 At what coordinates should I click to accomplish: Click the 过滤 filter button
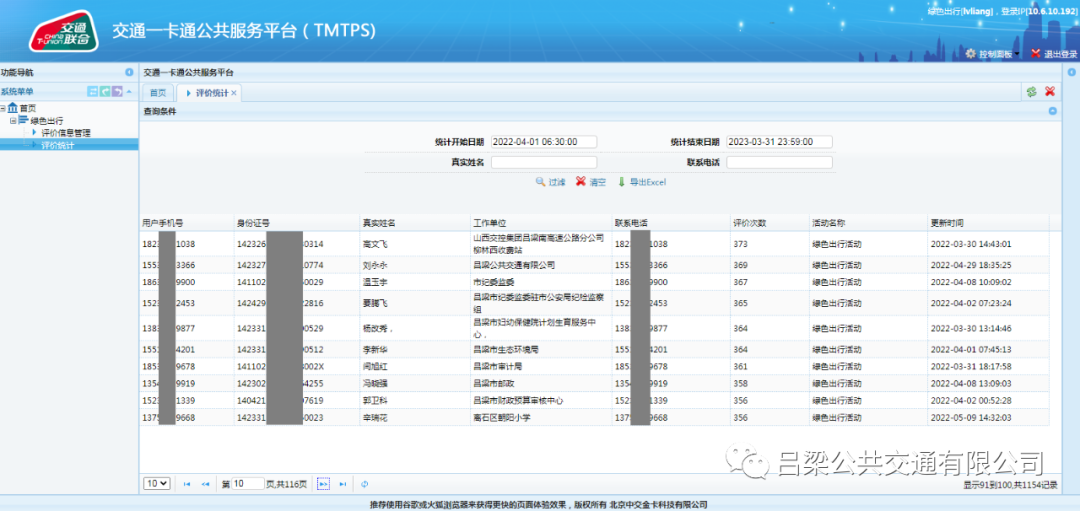[551, 182]
